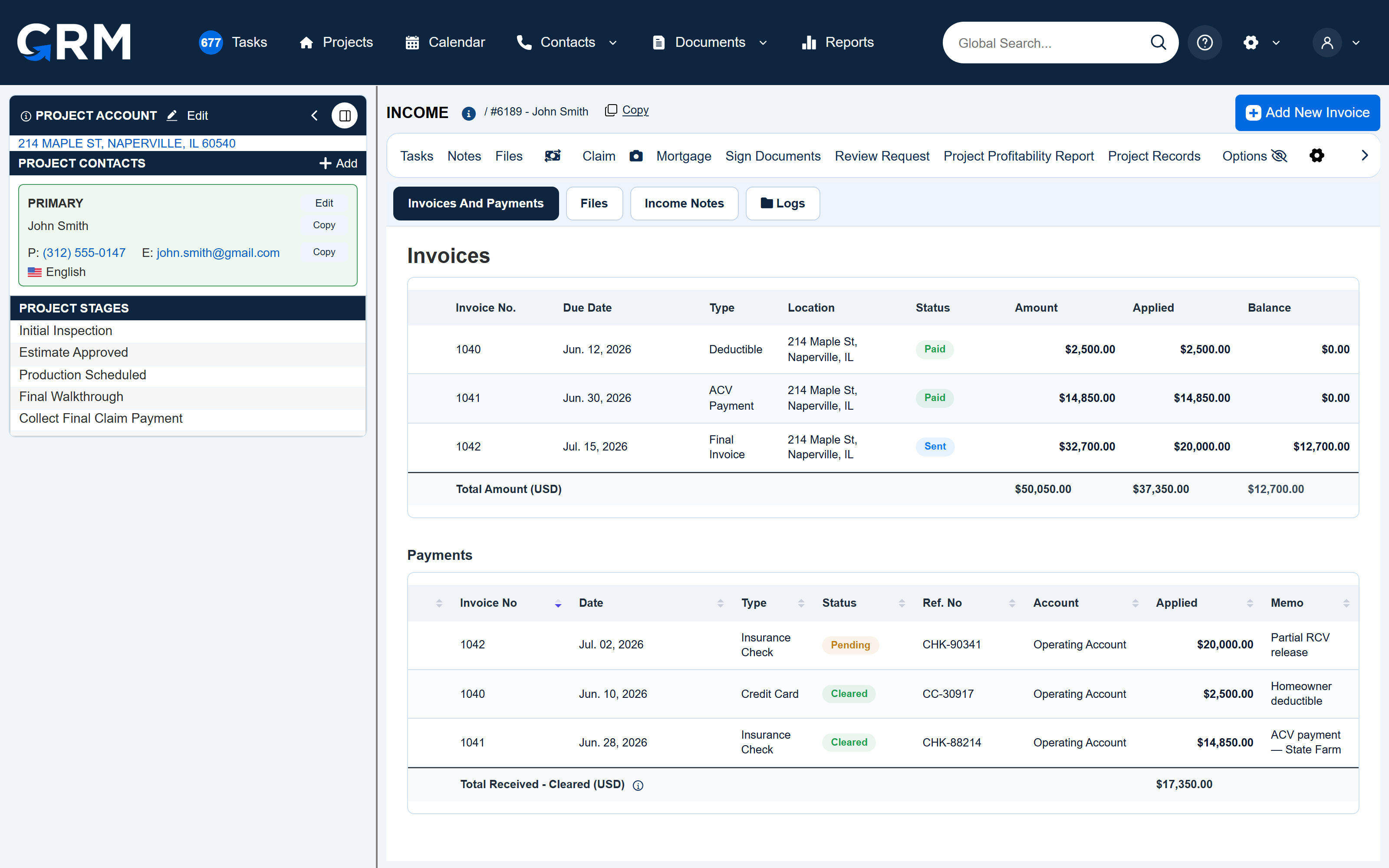The height and width of the screenshot is (868, 1389).
Task: Click the Total Received info icon
Action: point(638,786)
